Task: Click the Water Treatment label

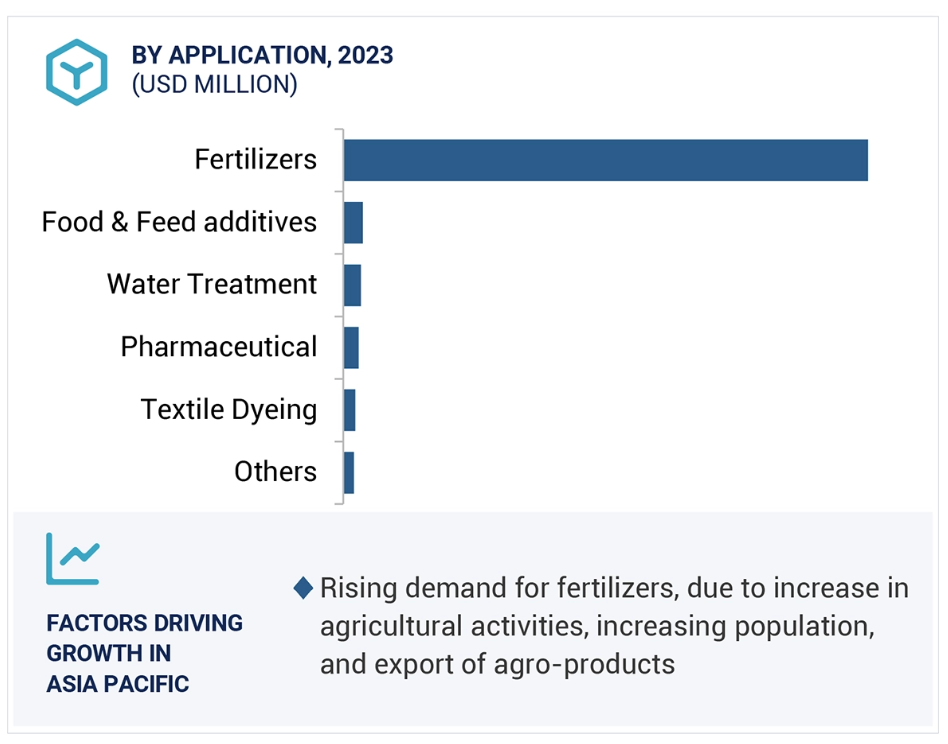Action: (212, 284)
